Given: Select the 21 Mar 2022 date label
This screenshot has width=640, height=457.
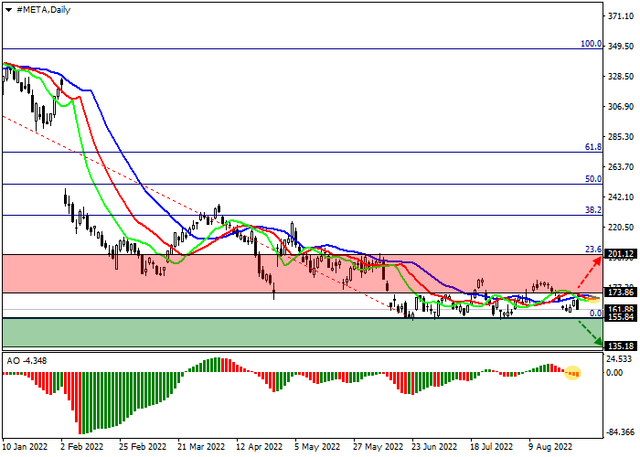Looking at the screenshot, I should coord(201,447).
